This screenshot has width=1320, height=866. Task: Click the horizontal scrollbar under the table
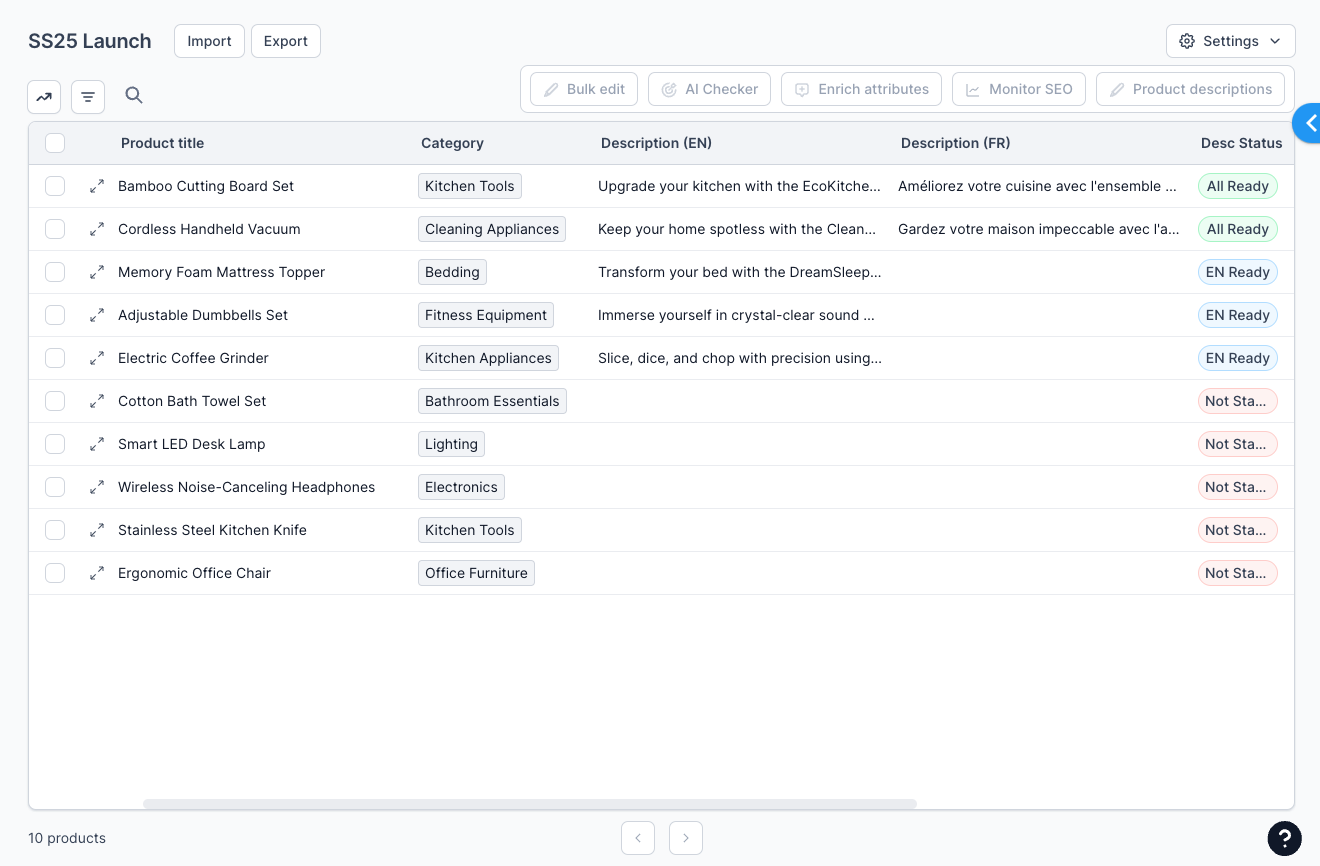[x=530, y=804]
